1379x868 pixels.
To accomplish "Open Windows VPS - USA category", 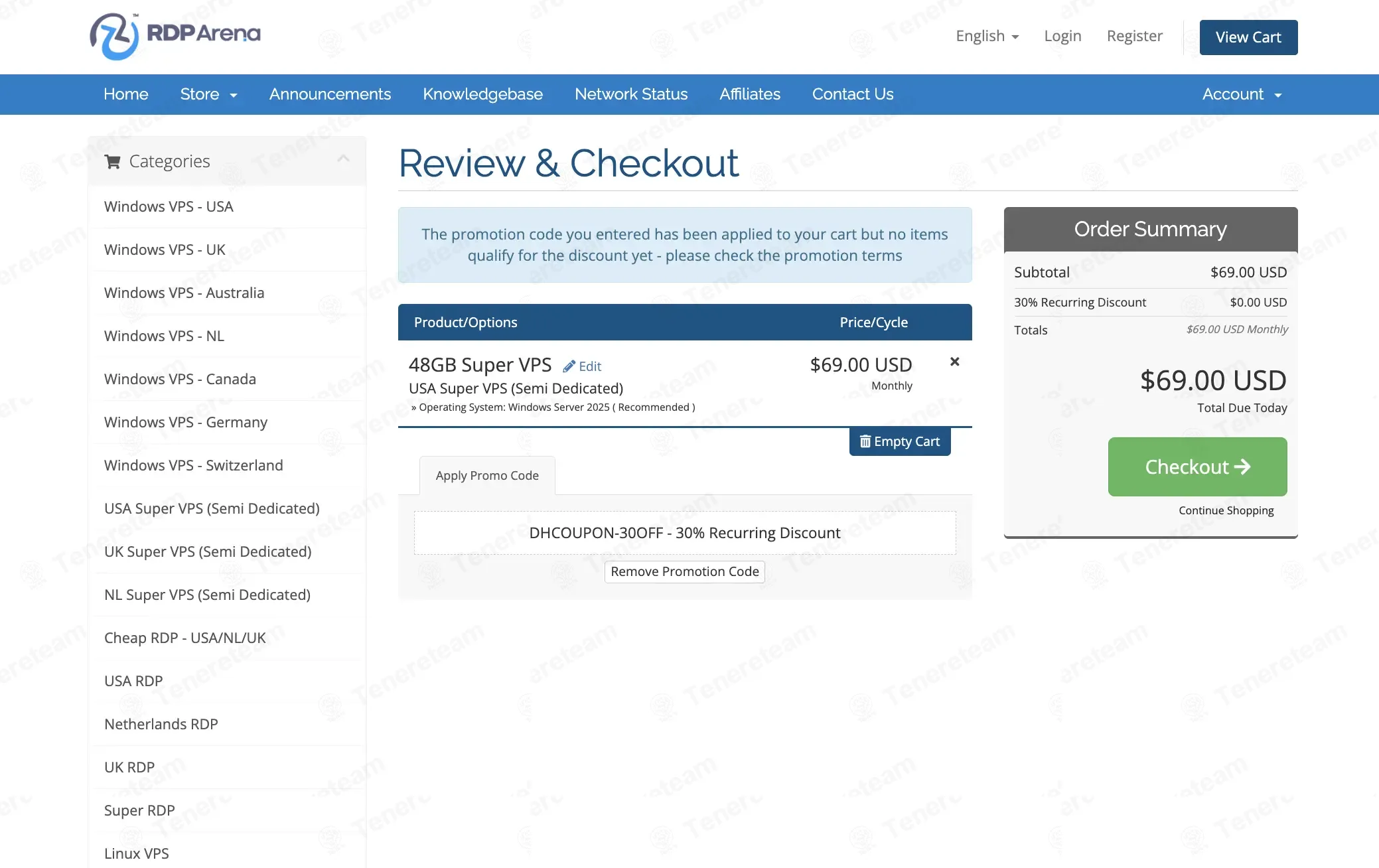I will click(227, 206).
